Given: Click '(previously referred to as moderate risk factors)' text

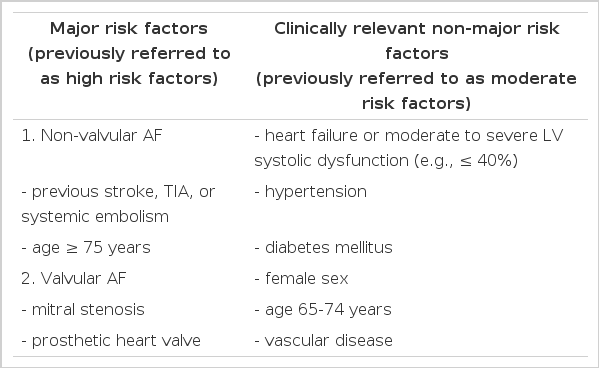Looking at the screenshot, I should coord(416,91).
